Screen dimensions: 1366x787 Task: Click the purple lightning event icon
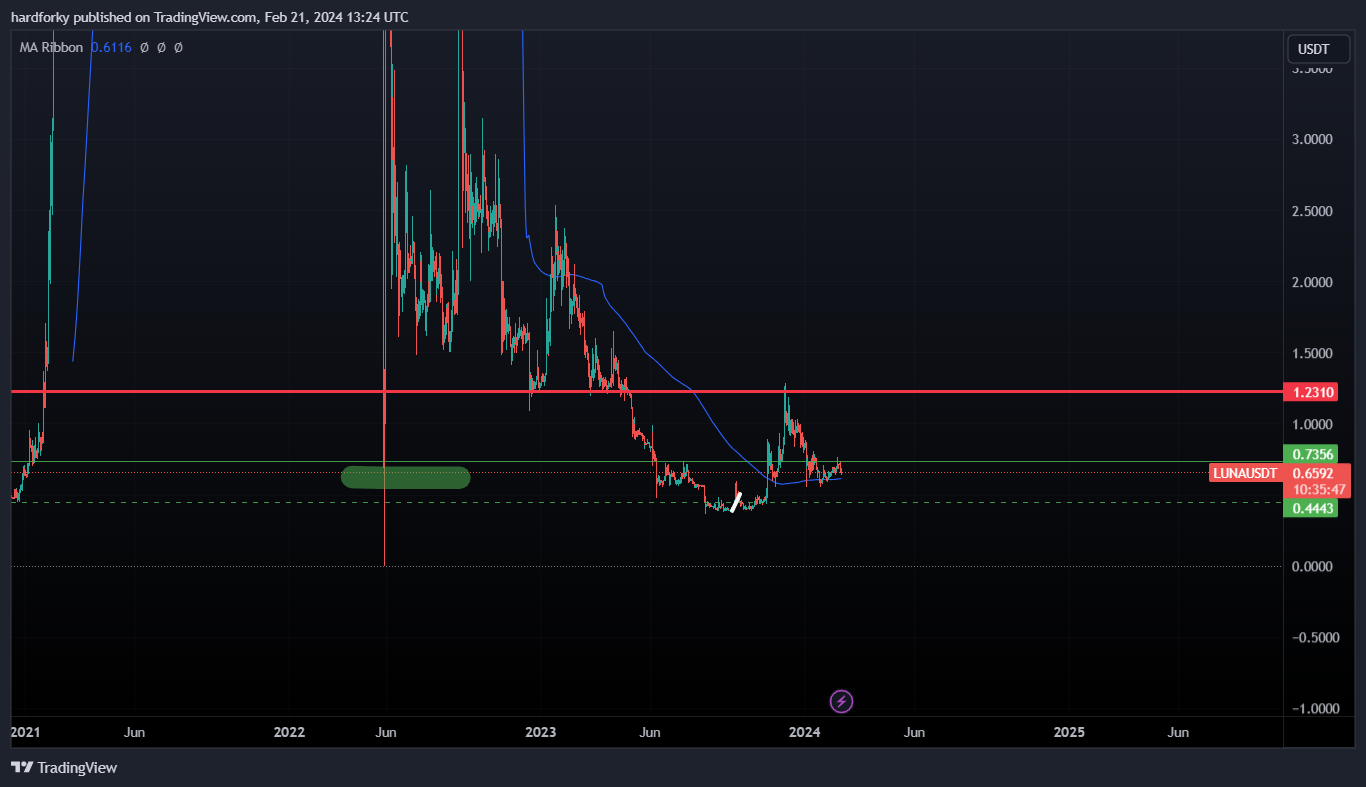click(842, 701)
